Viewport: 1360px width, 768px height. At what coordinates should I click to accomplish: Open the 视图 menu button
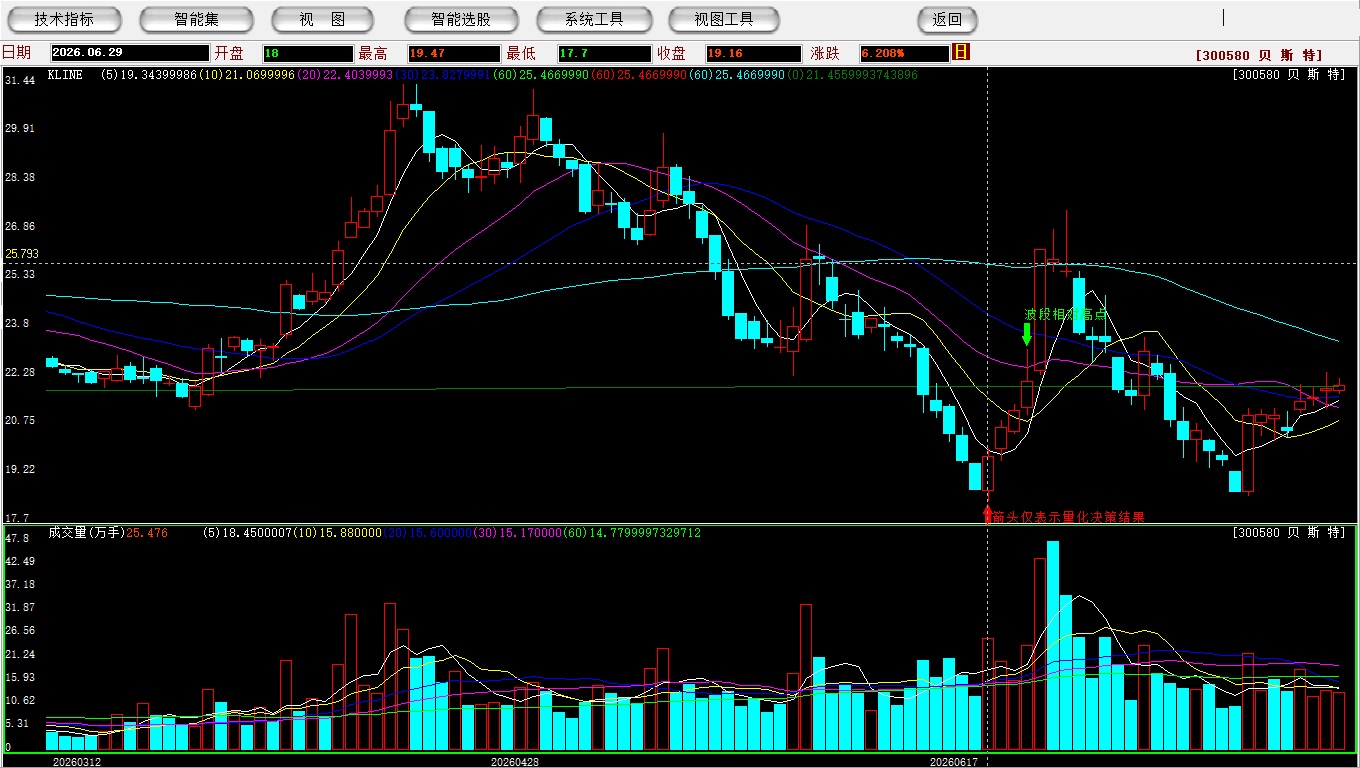[x=322, y=19]
